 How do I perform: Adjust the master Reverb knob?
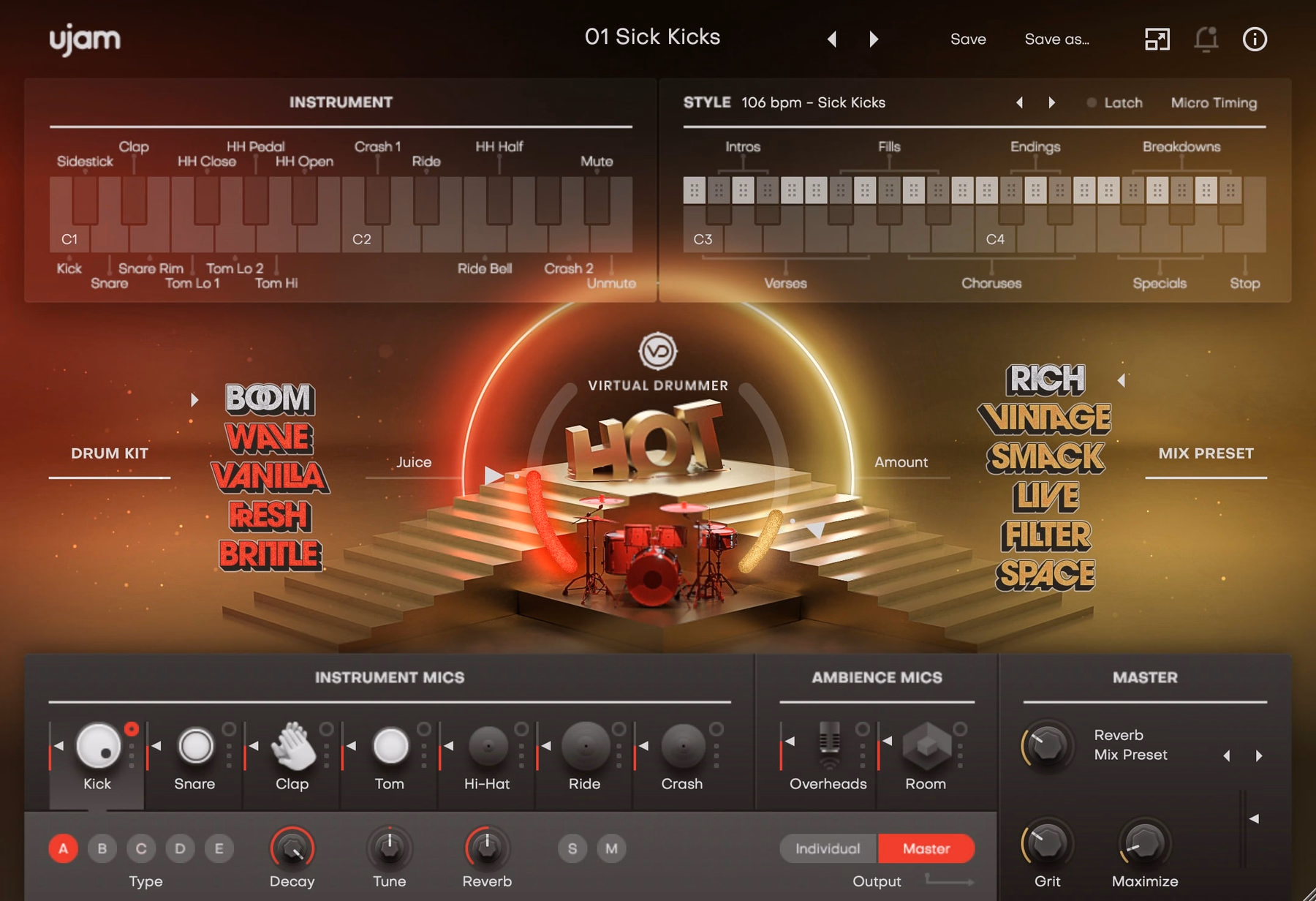click(1047, 745)
